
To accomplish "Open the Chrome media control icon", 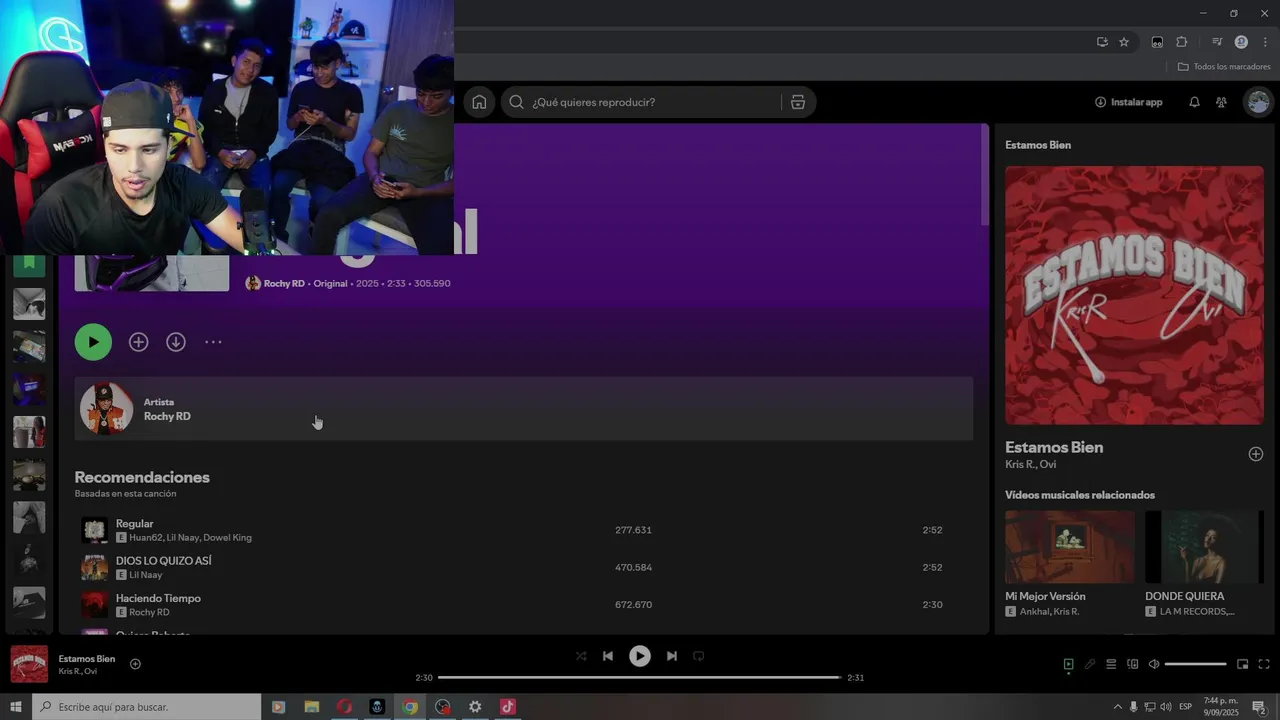I will 1217,42.
